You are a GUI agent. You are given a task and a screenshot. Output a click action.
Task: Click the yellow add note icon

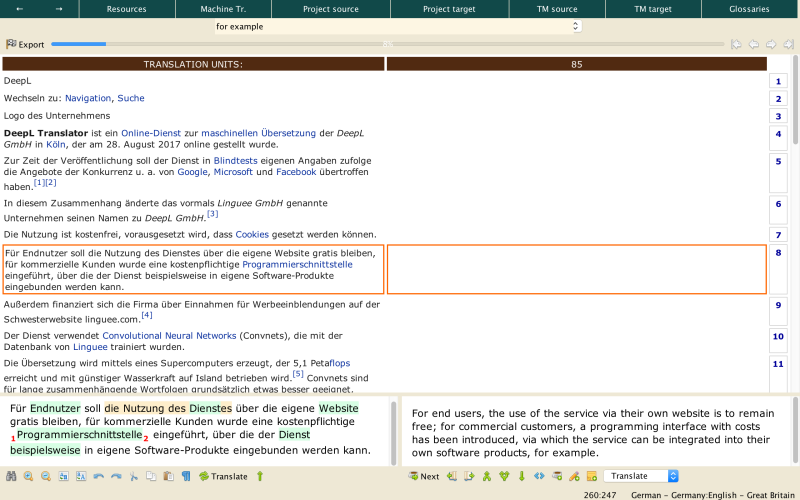tap(592, 476)
